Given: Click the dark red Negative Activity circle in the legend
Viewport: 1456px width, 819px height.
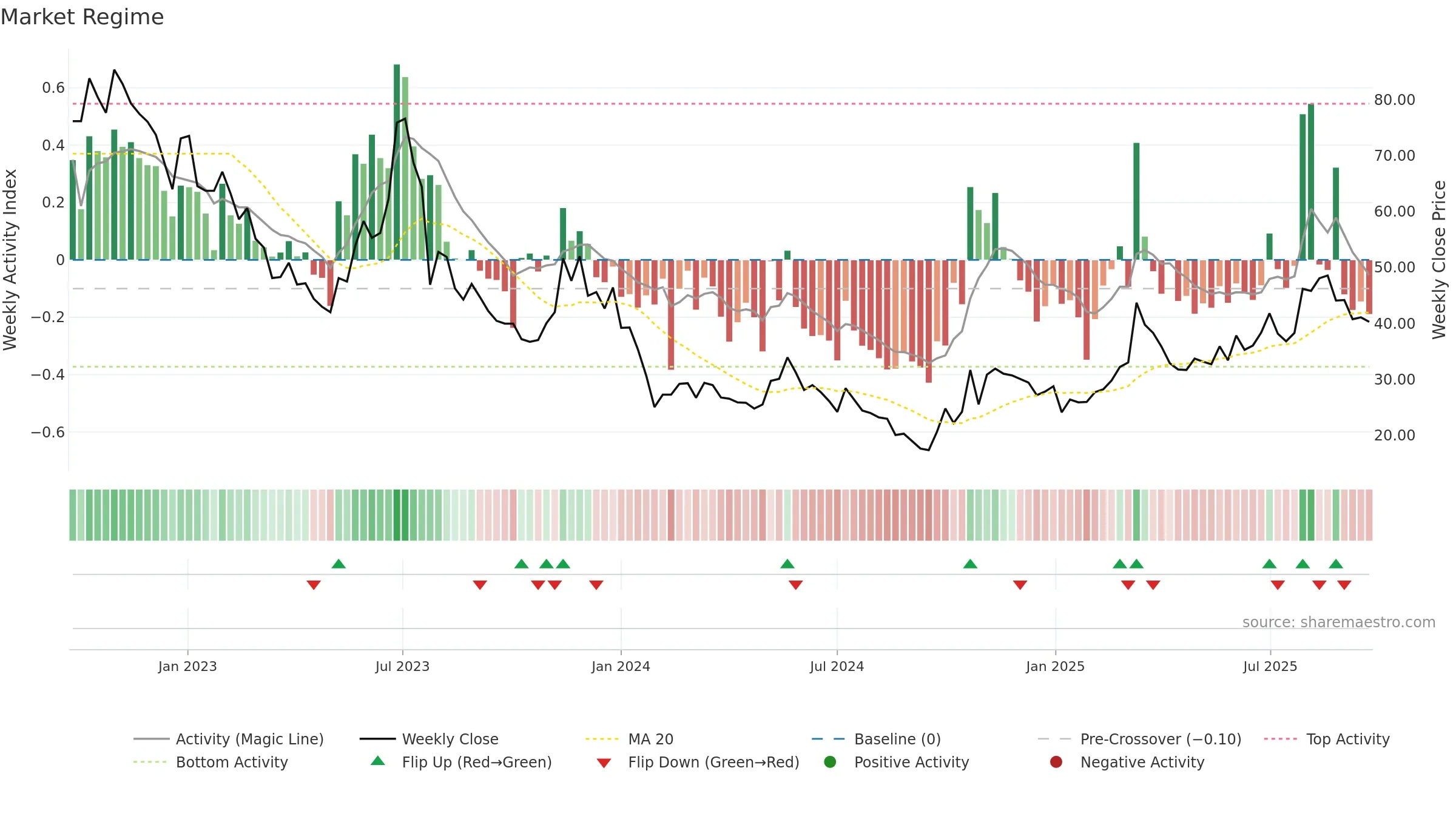Looking at the screenshot, I should [x=1056, y=762].
